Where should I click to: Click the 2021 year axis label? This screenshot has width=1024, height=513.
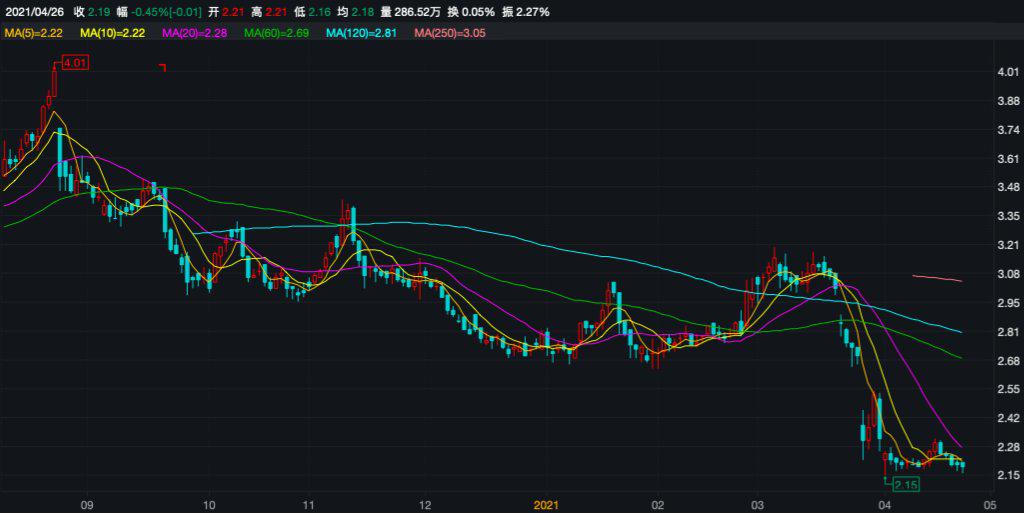coord(546,505)
